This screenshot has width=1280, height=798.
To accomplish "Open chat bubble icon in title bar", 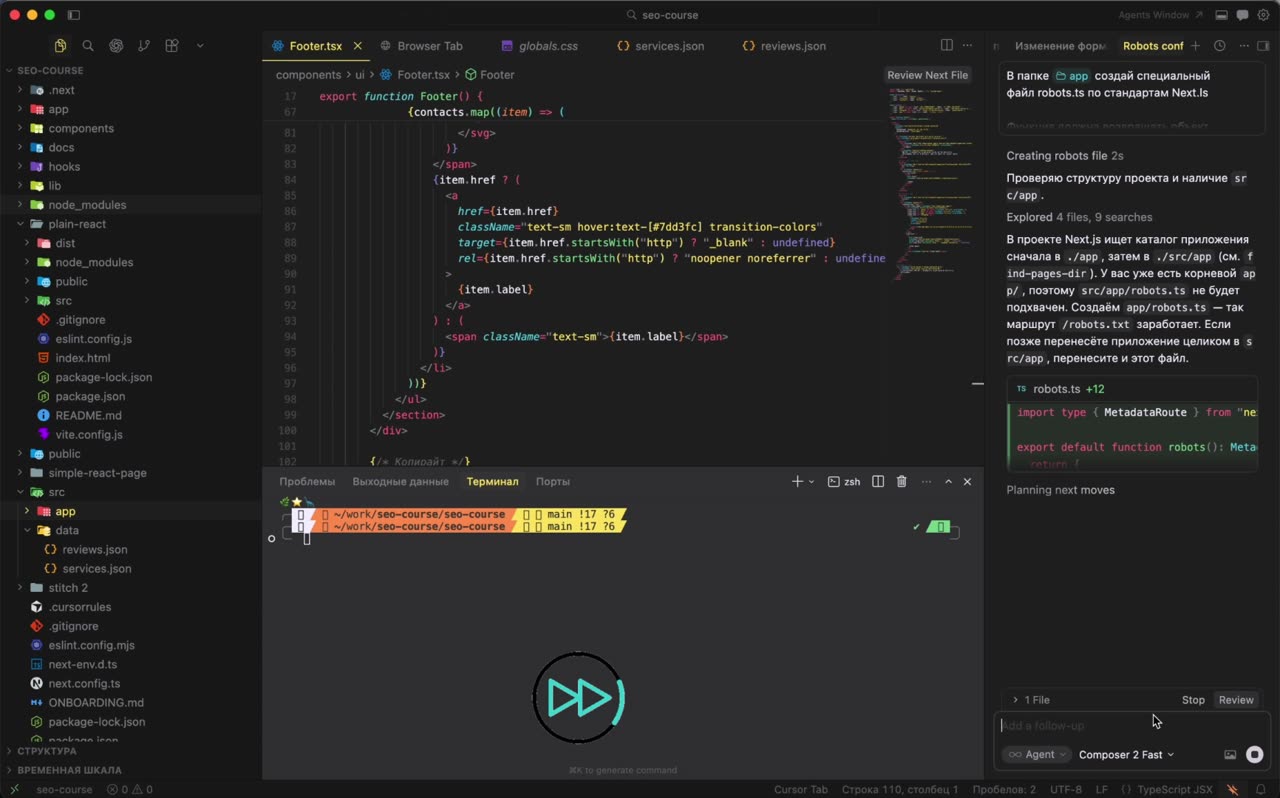I will (x=1242, y=15).
